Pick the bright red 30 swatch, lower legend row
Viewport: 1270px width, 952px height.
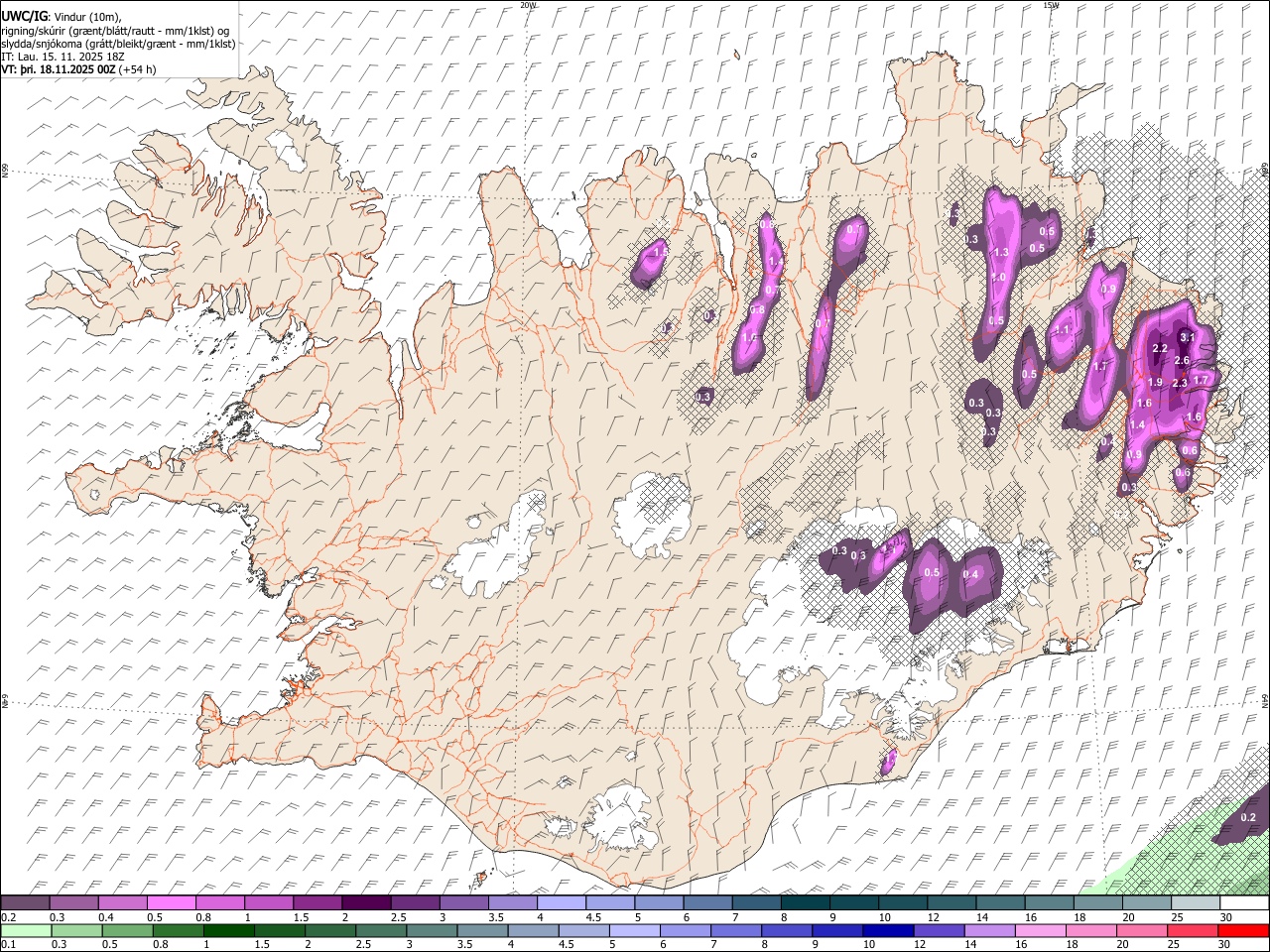tap(1243, 930)
